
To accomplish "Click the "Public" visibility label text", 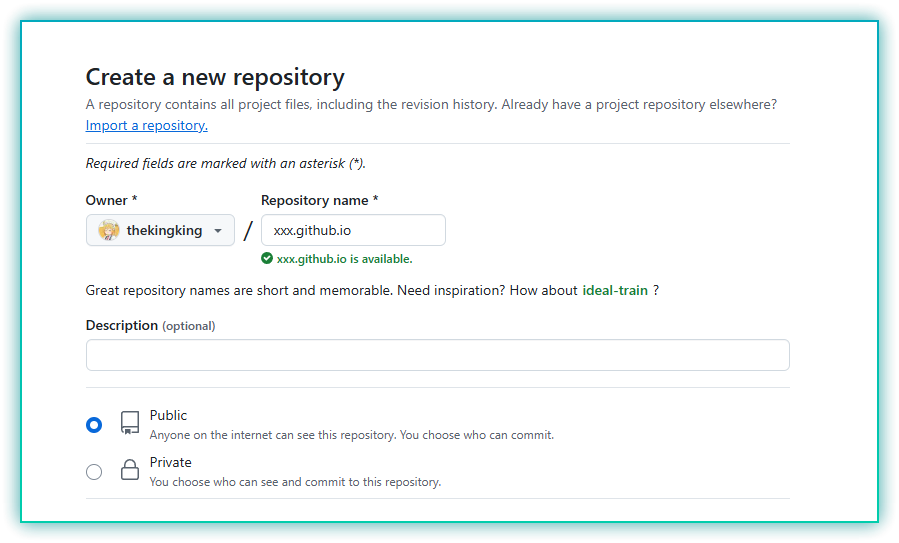I will pos(168,415).
